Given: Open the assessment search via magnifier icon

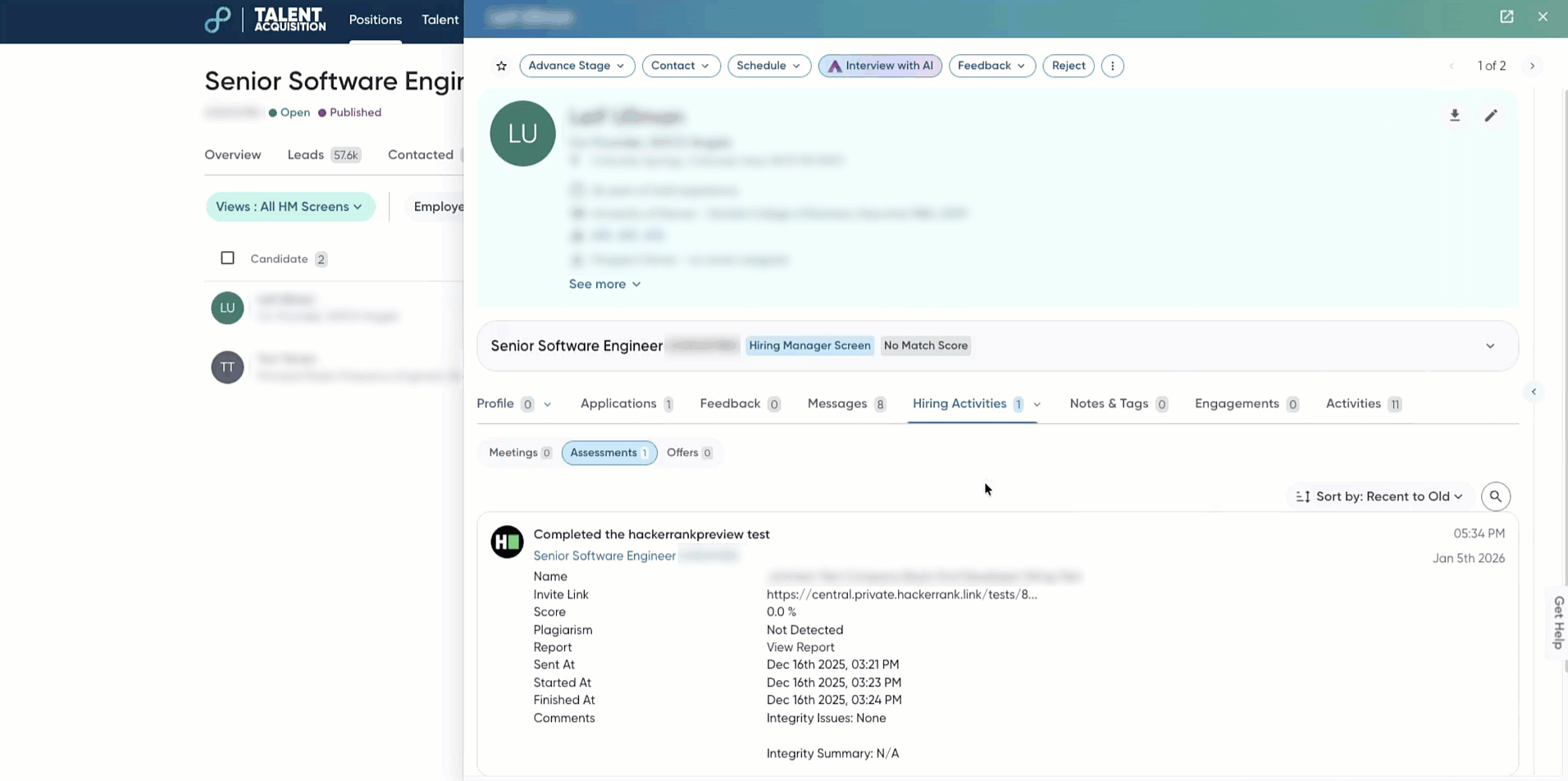Looking at the screenshot, I should [x=1496, y=496].
